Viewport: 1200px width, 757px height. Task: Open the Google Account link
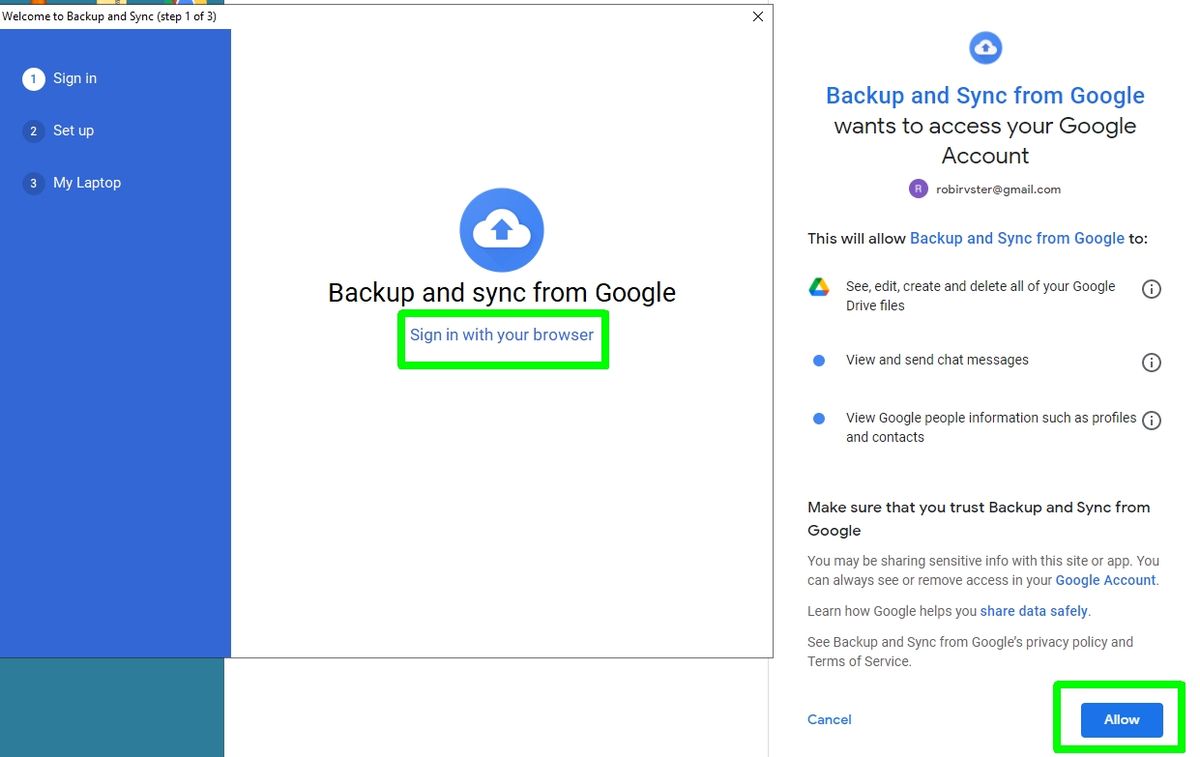point(1105,580)
